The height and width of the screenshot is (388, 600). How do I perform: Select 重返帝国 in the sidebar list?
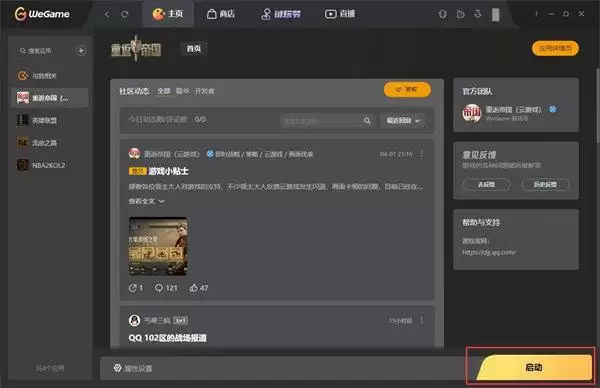50,98
